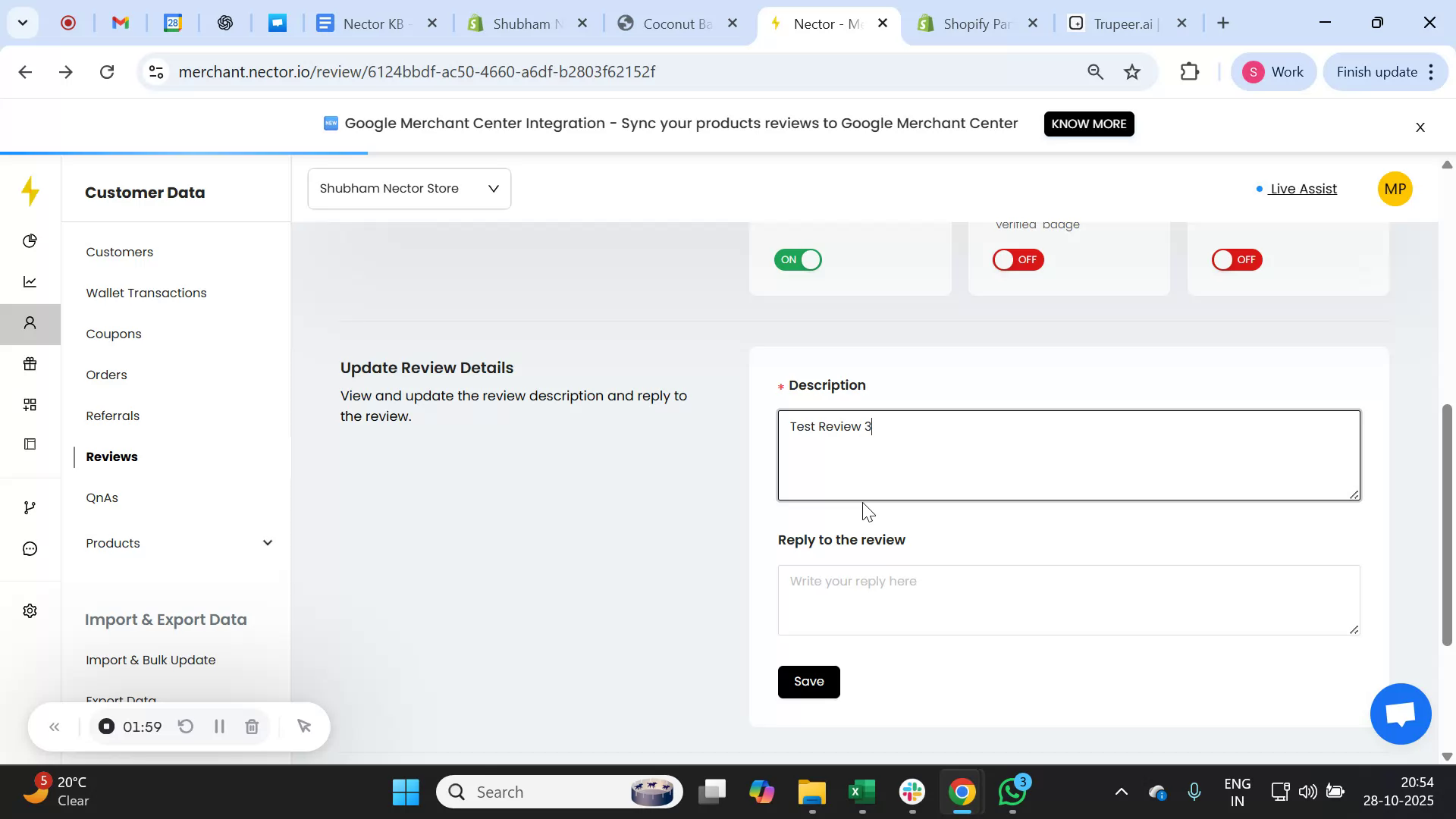Select Reviews in the sidebar menu
The image size is (1456, 819).
click(x=111, y=457)
